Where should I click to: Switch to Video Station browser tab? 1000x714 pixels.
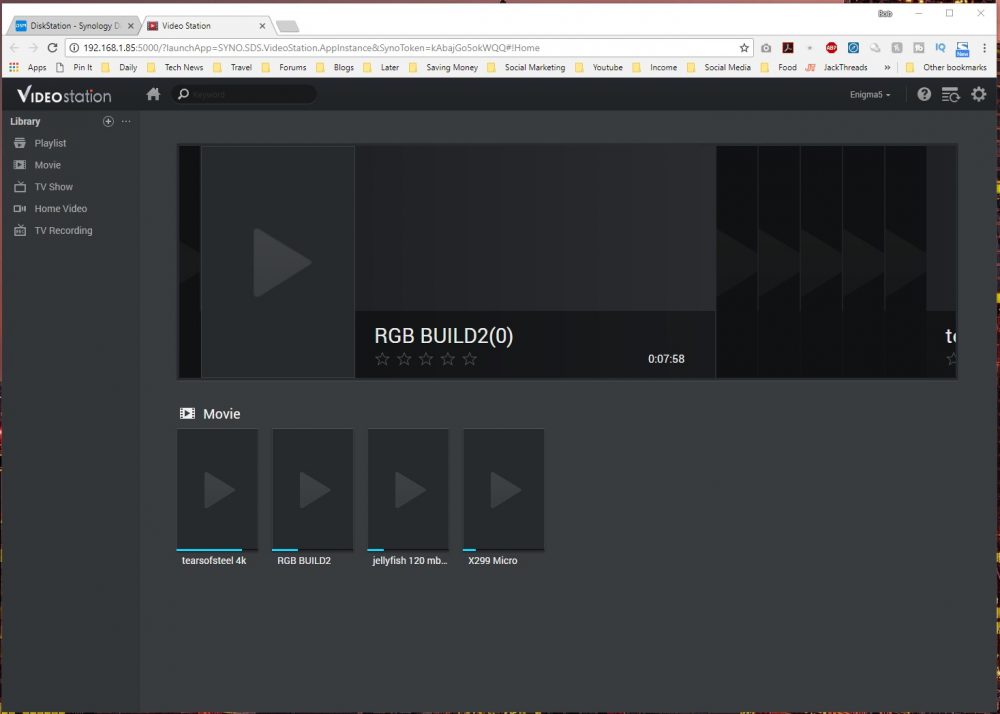pos(204,26)
